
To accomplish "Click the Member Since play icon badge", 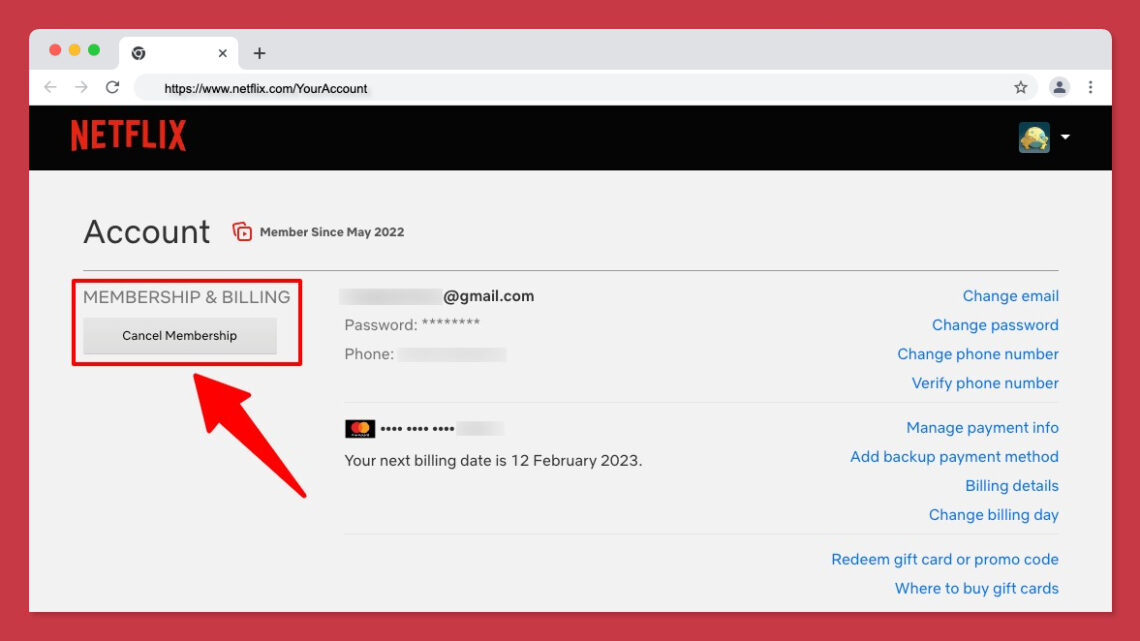I will point(241,231).
